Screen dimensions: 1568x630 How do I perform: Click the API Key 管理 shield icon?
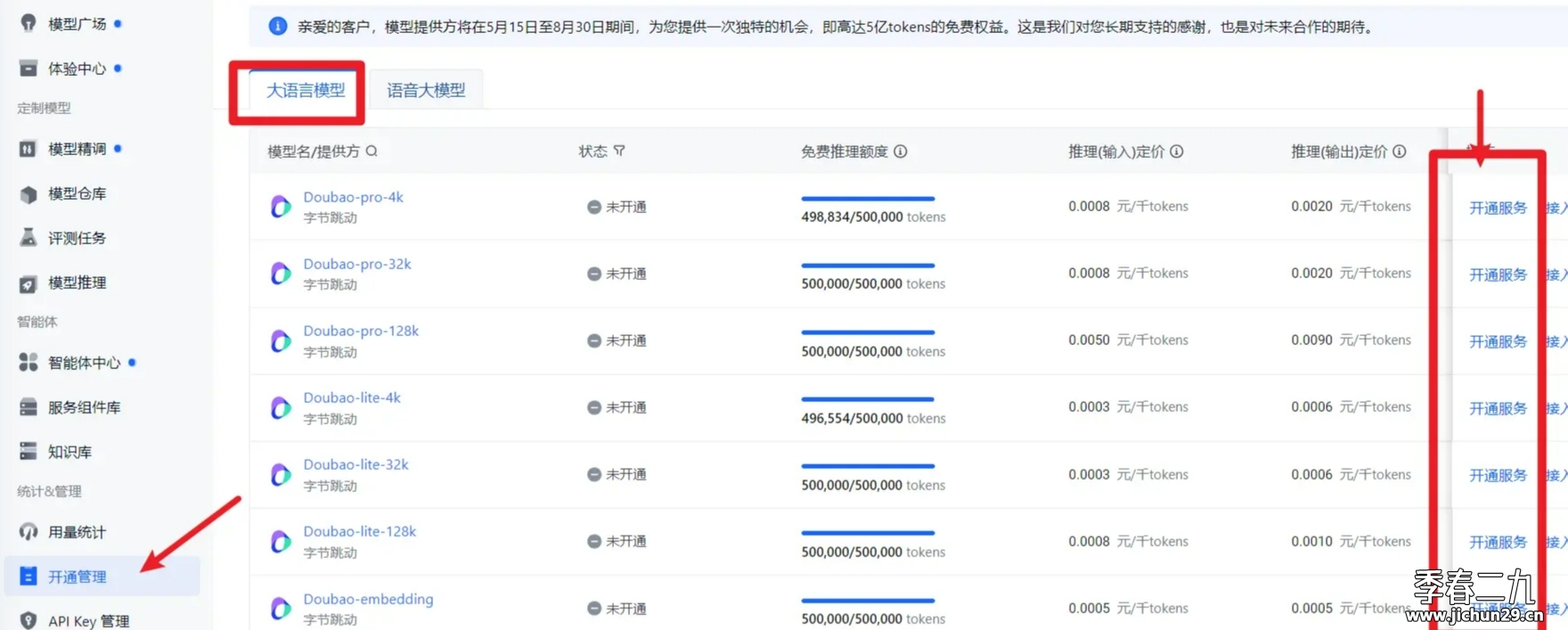click(x=29, y=620)
